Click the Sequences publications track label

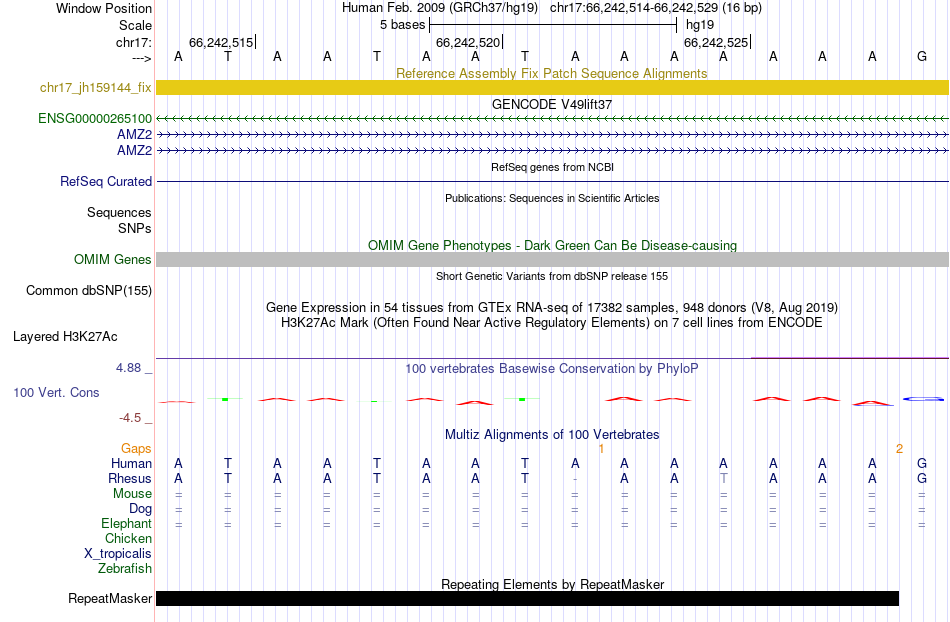click(119, 213)
